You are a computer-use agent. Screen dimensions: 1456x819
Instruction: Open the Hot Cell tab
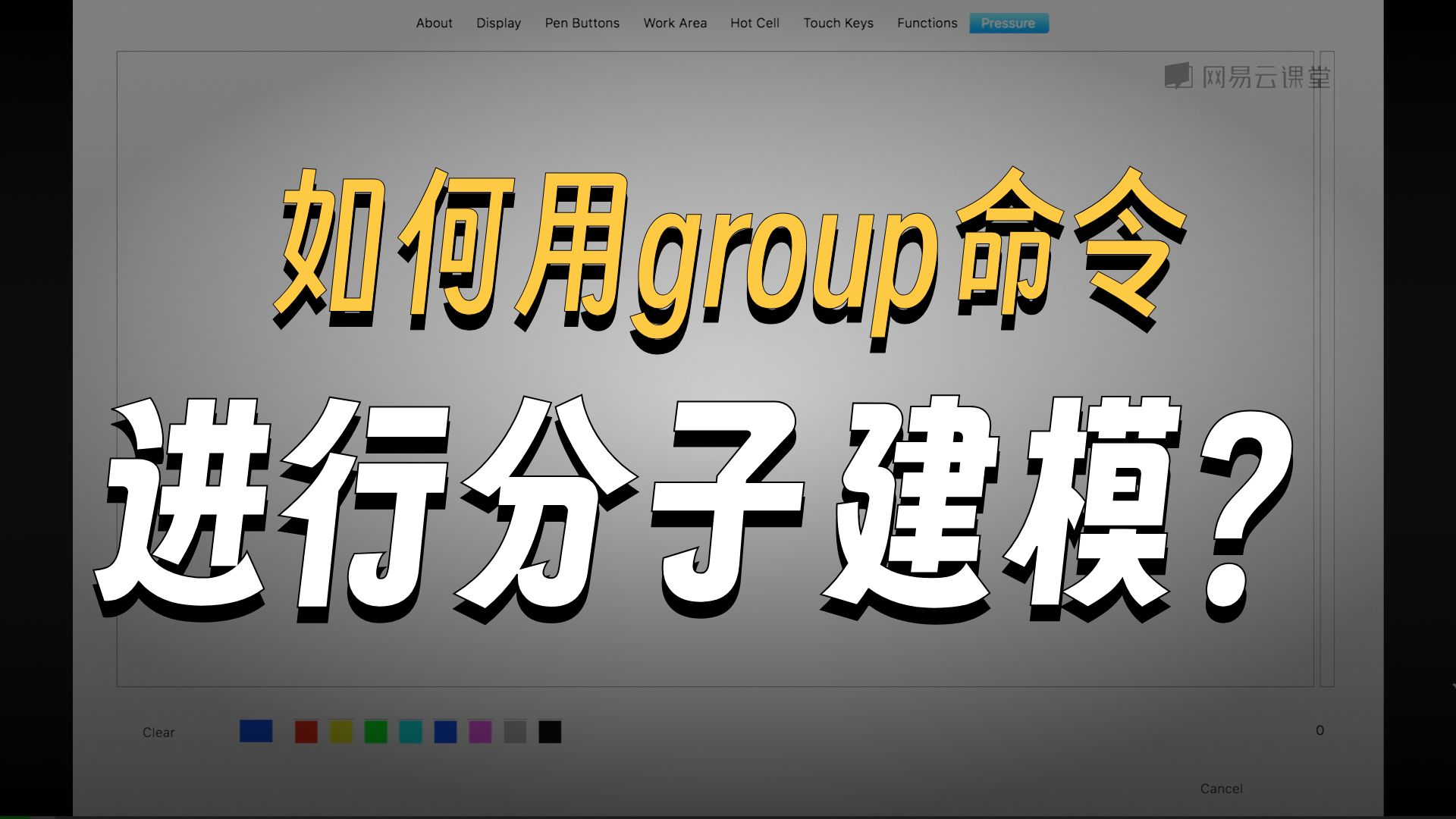tap(755, 24)
